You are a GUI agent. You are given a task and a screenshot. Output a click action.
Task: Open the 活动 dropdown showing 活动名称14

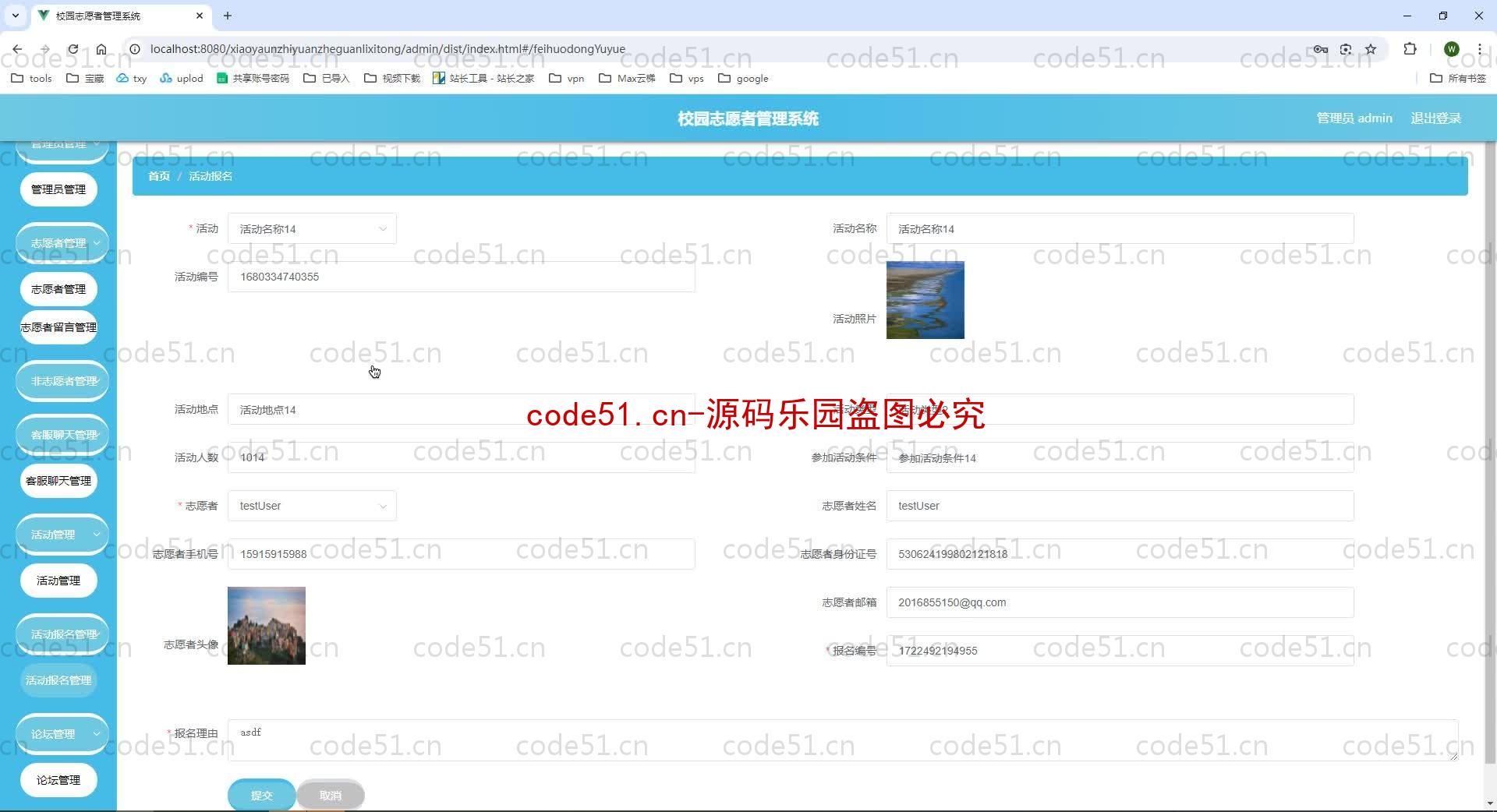312,229
